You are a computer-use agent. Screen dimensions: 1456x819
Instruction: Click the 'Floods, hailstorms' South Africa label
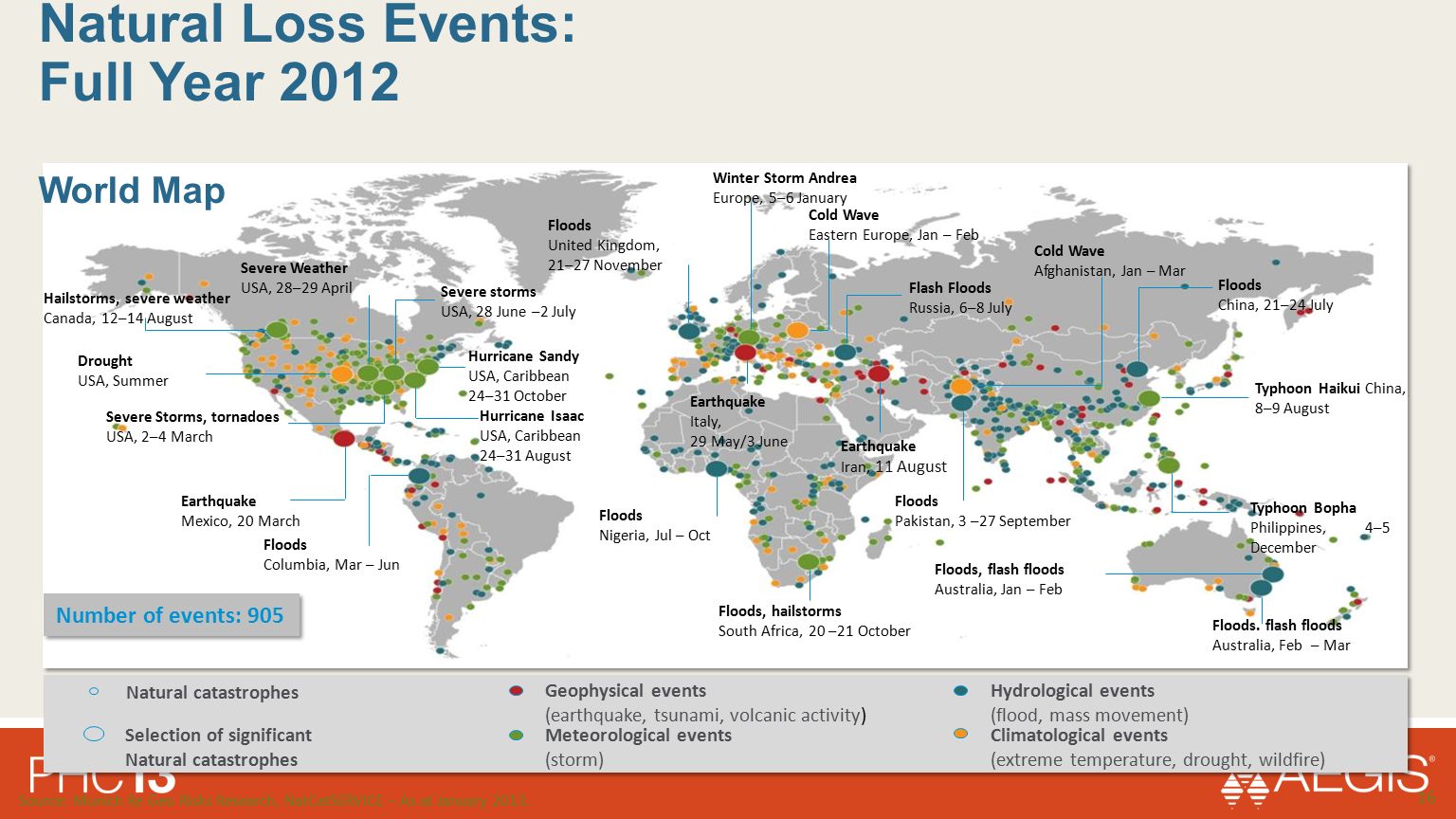(780, 611)
